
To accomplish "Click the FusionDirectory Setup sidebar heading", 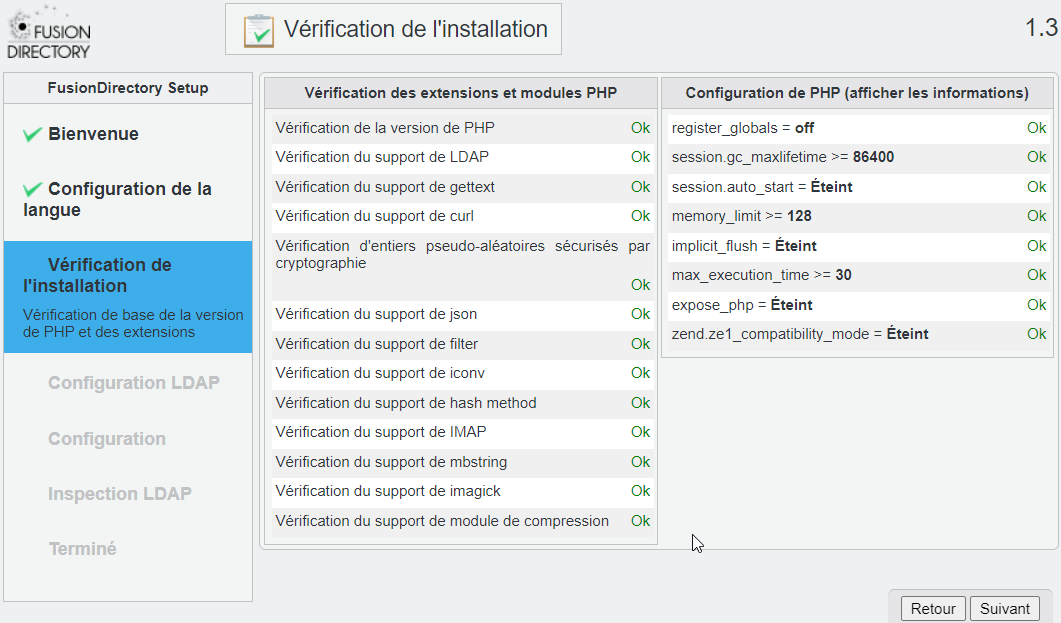I will tap(128, 88).
